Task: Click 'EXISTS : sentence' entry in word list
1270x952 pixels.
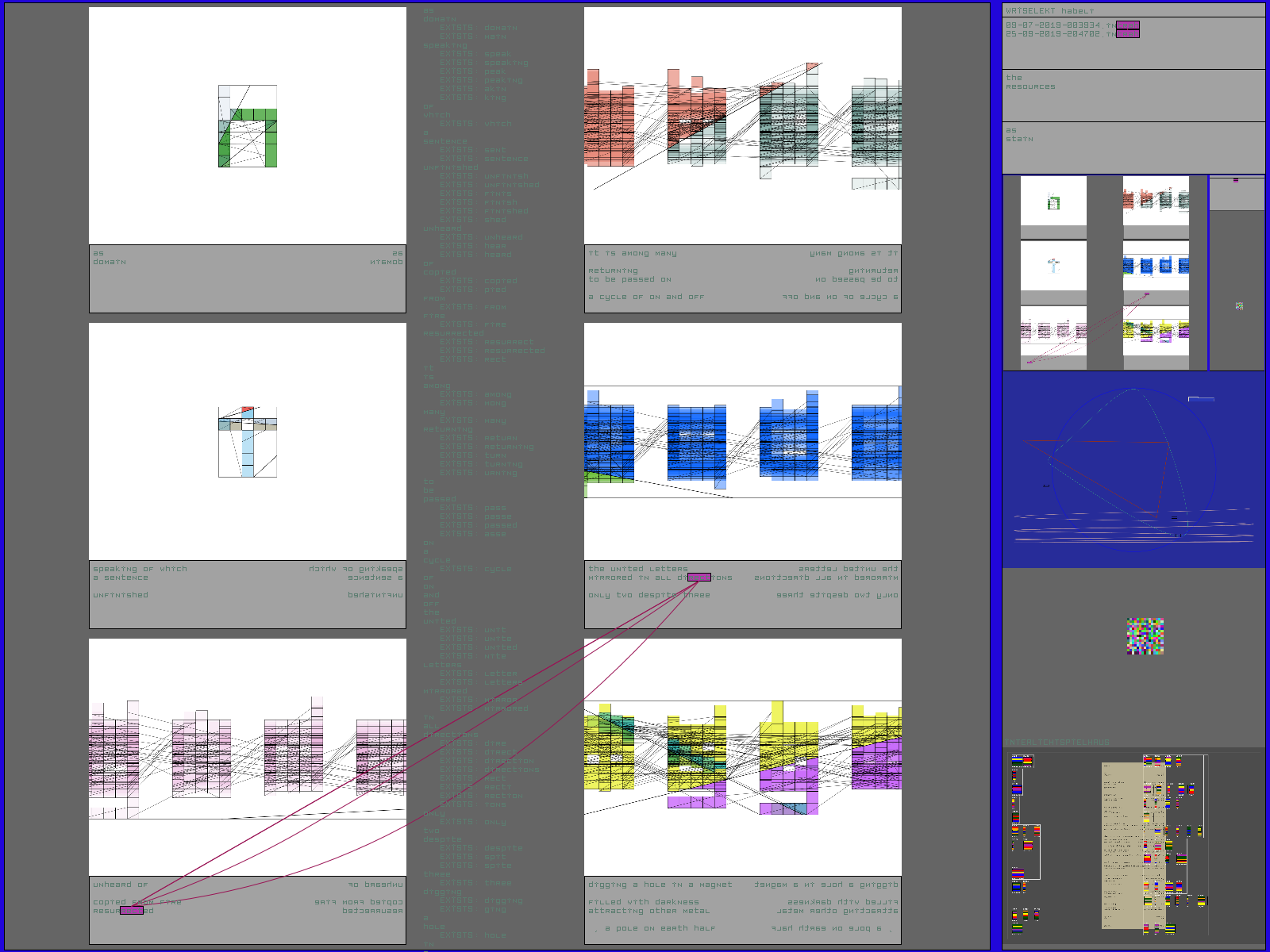Action: [x=484, y=159]
